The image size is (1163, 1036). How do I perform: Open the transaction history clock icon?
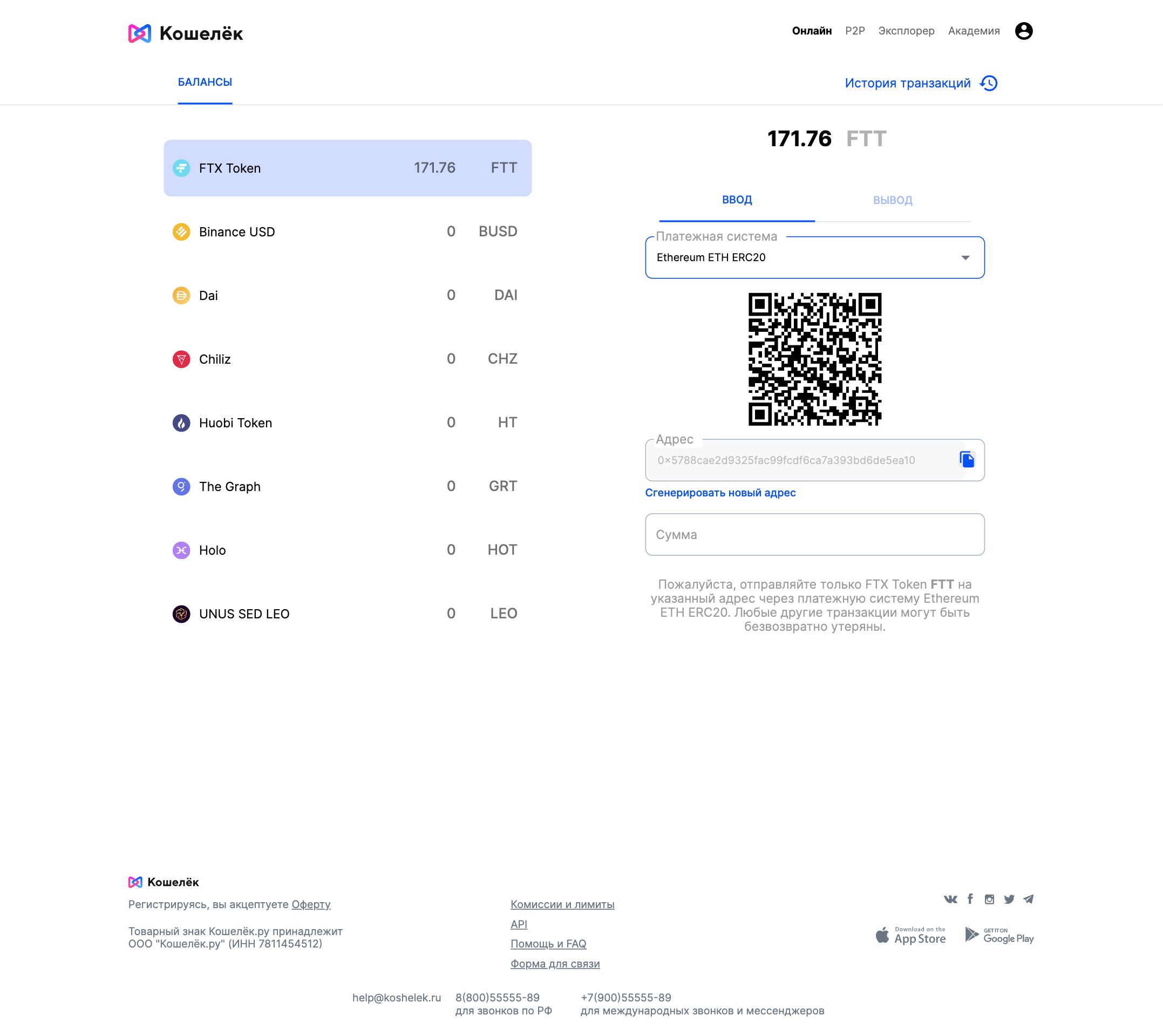(988, 83)
